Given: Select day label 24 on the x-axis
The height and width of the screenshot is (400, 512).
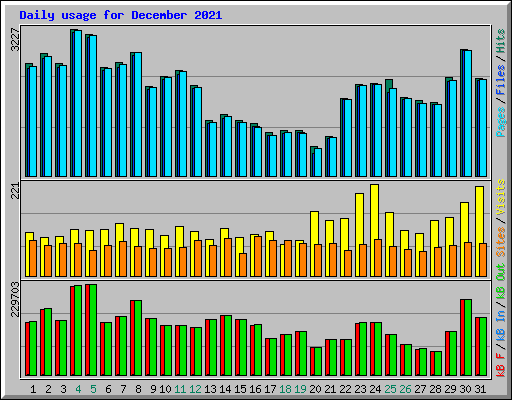Looking at the screenshot, I should tap(375, 389).
